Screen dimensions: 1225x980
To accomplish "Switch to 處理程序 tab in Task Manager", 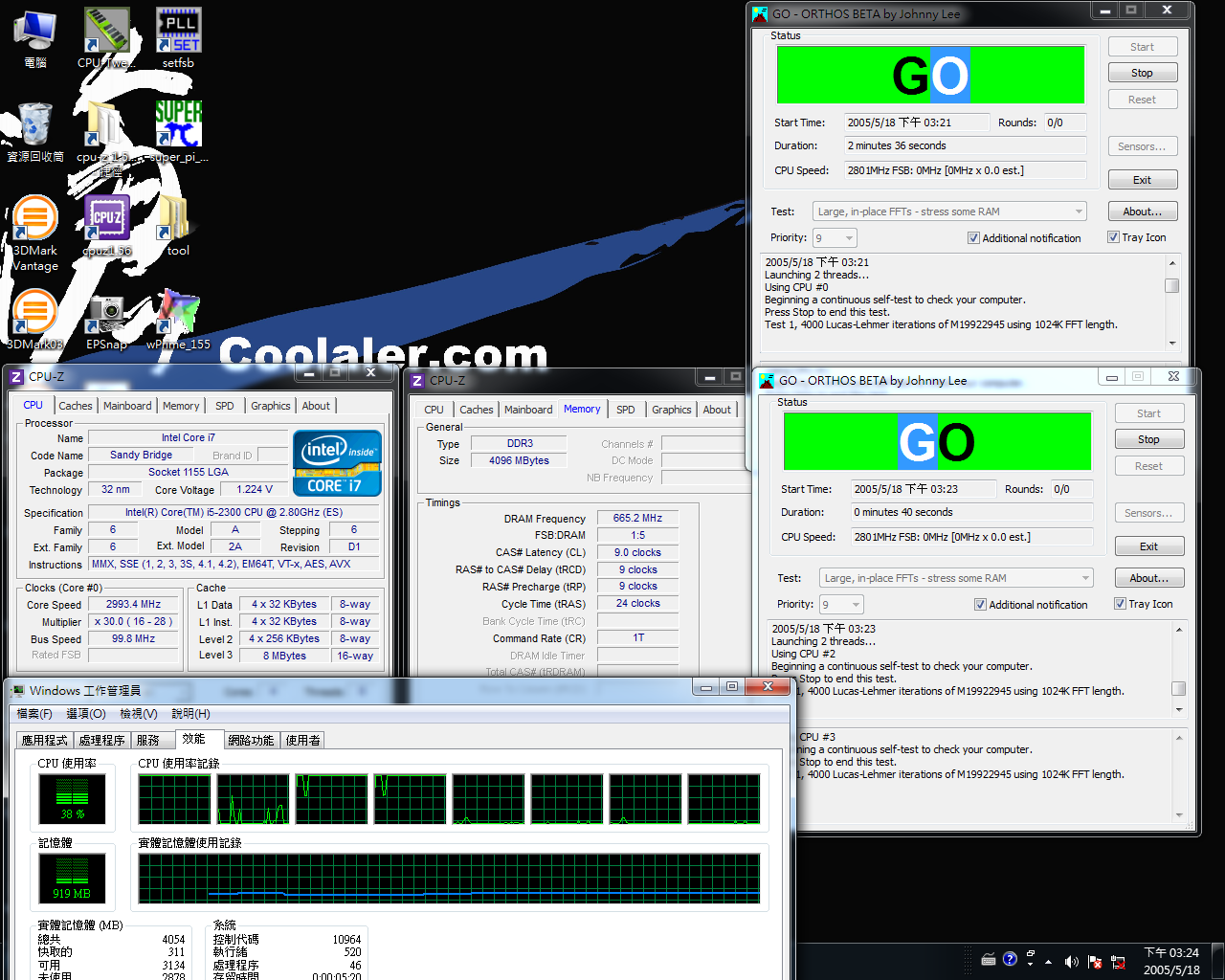I will click(101, 741).
